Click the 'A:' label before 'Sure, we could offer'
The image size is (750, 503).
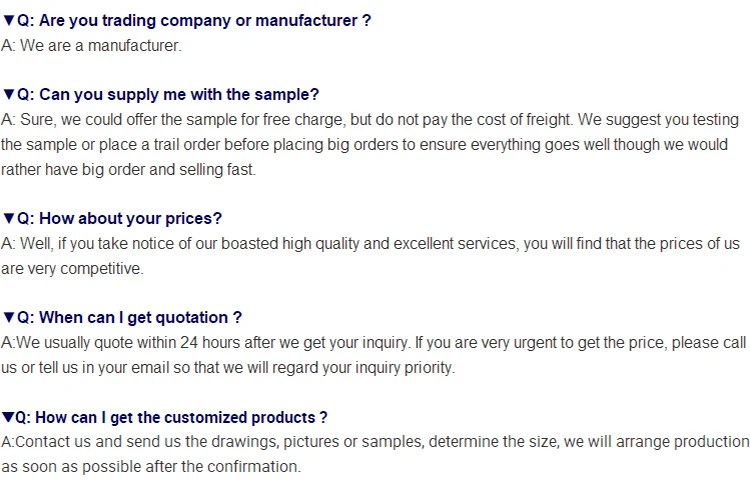click(8, 120)
